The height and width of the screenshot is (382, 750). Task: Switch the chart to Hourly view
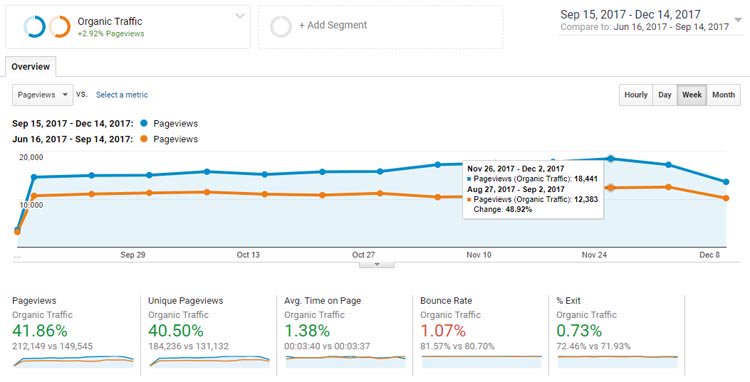pos(636,95)
